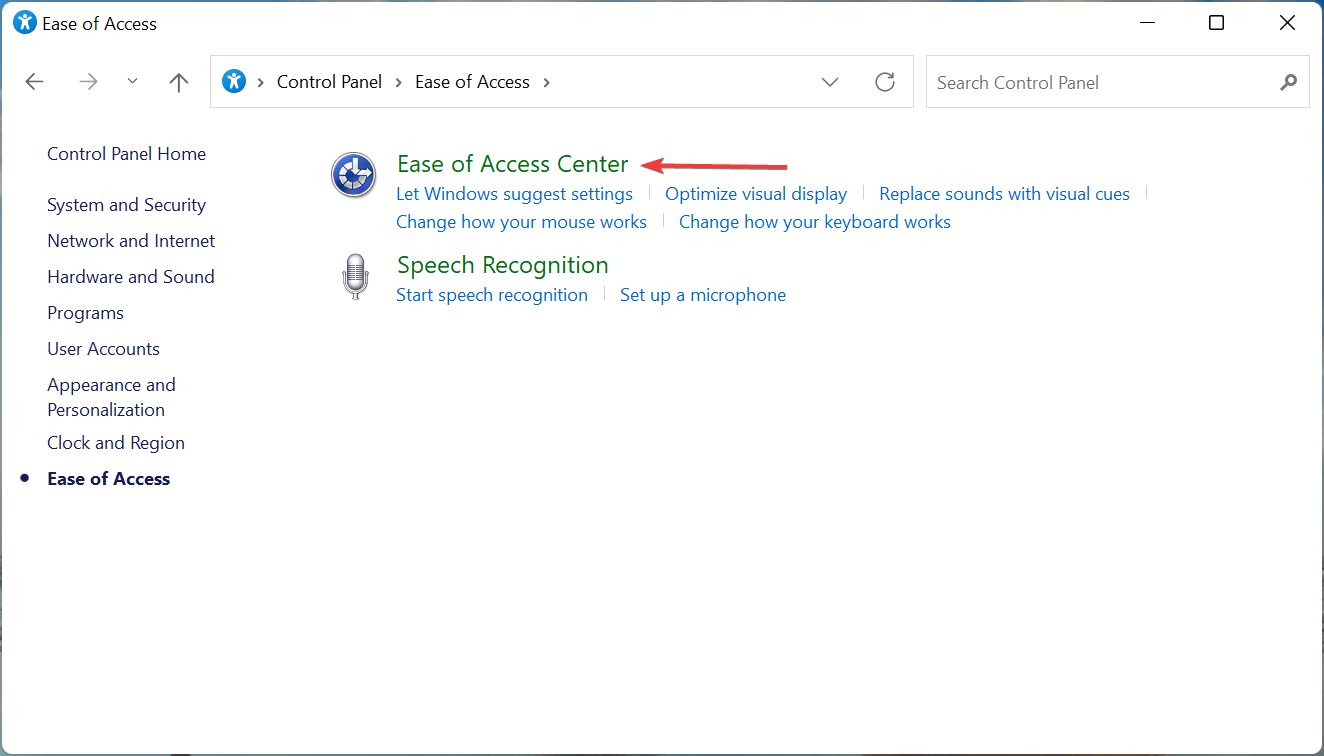The image size is (1324, 756).
Task: Refresh the Control Panel view
Action: pos(885,82)
